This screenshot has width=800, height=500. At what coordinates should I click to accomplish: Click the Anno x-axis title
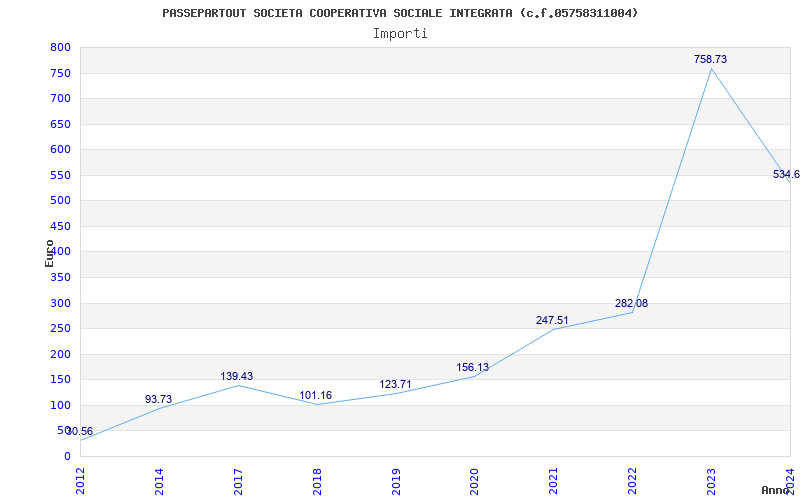775,490
